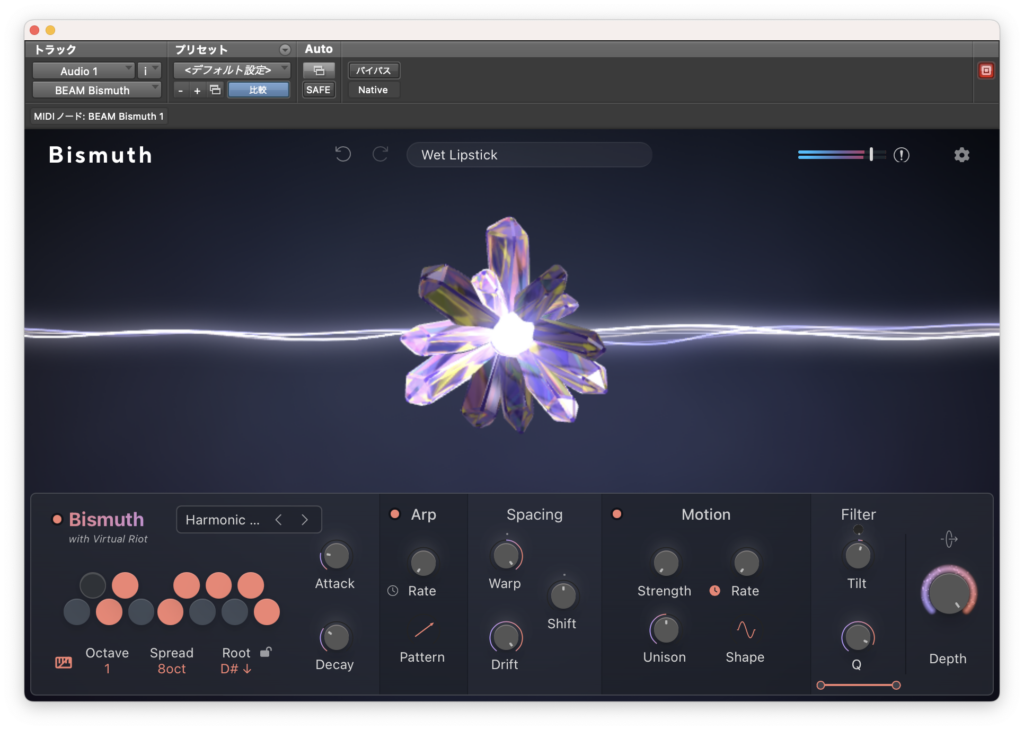Toggle the last pink note in bottom row

[x=266, y=612]
